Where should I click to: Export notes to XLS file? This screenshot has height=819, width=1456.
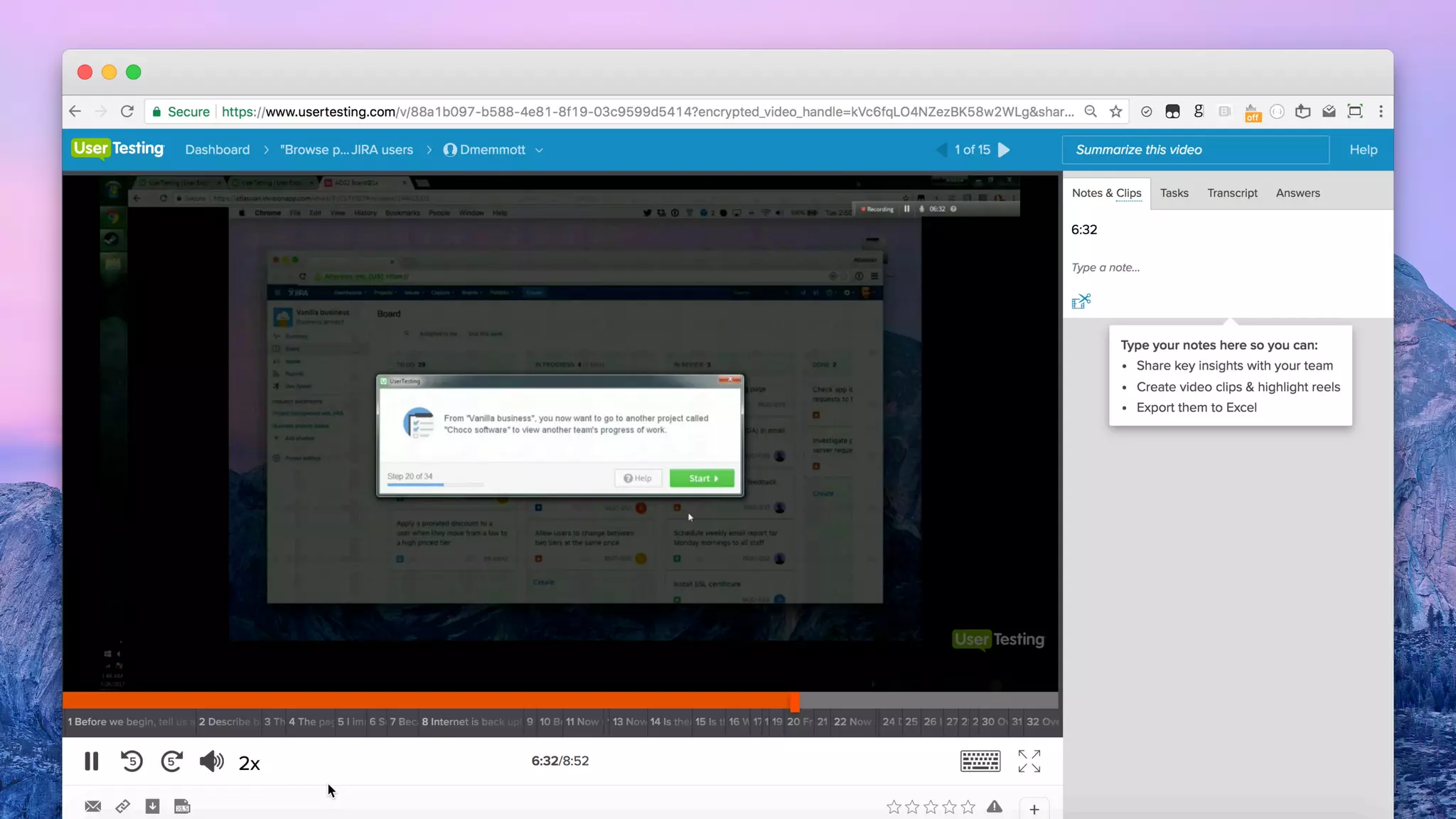[182, 806]
